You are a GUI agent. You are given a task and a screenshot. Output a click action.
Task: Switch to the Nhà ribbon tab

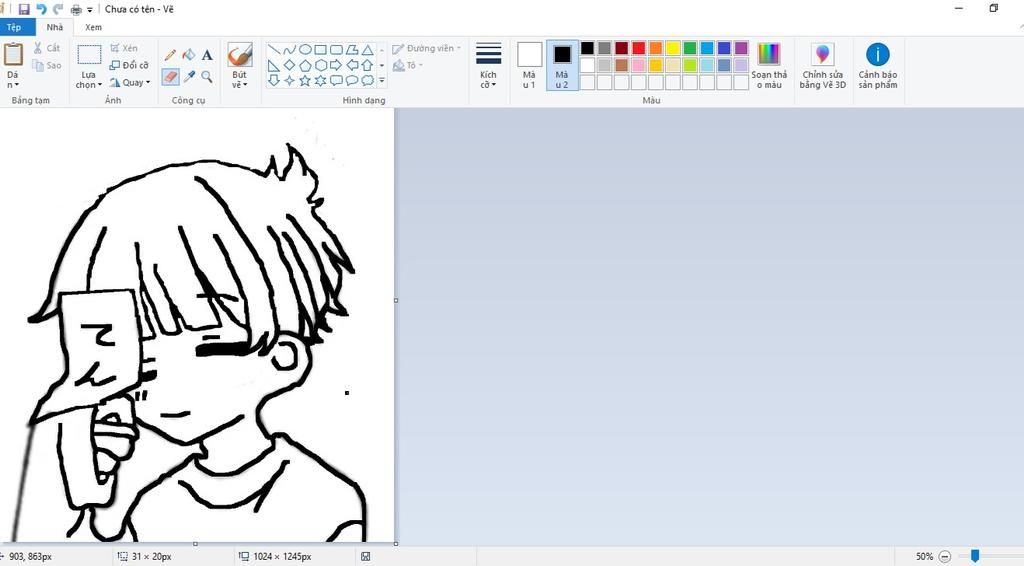[55, 27]
